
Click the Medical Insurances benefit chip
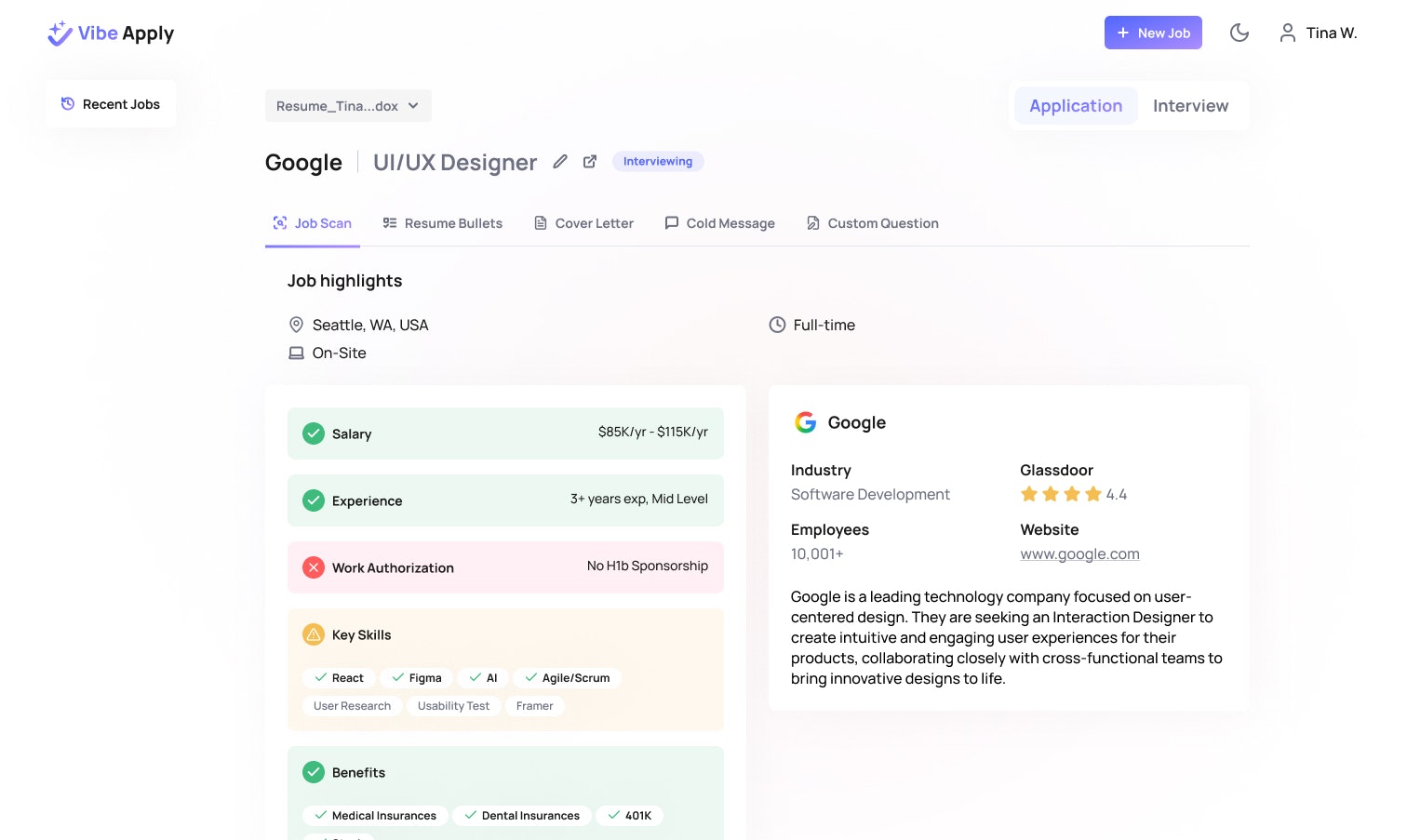pos(375,816)
